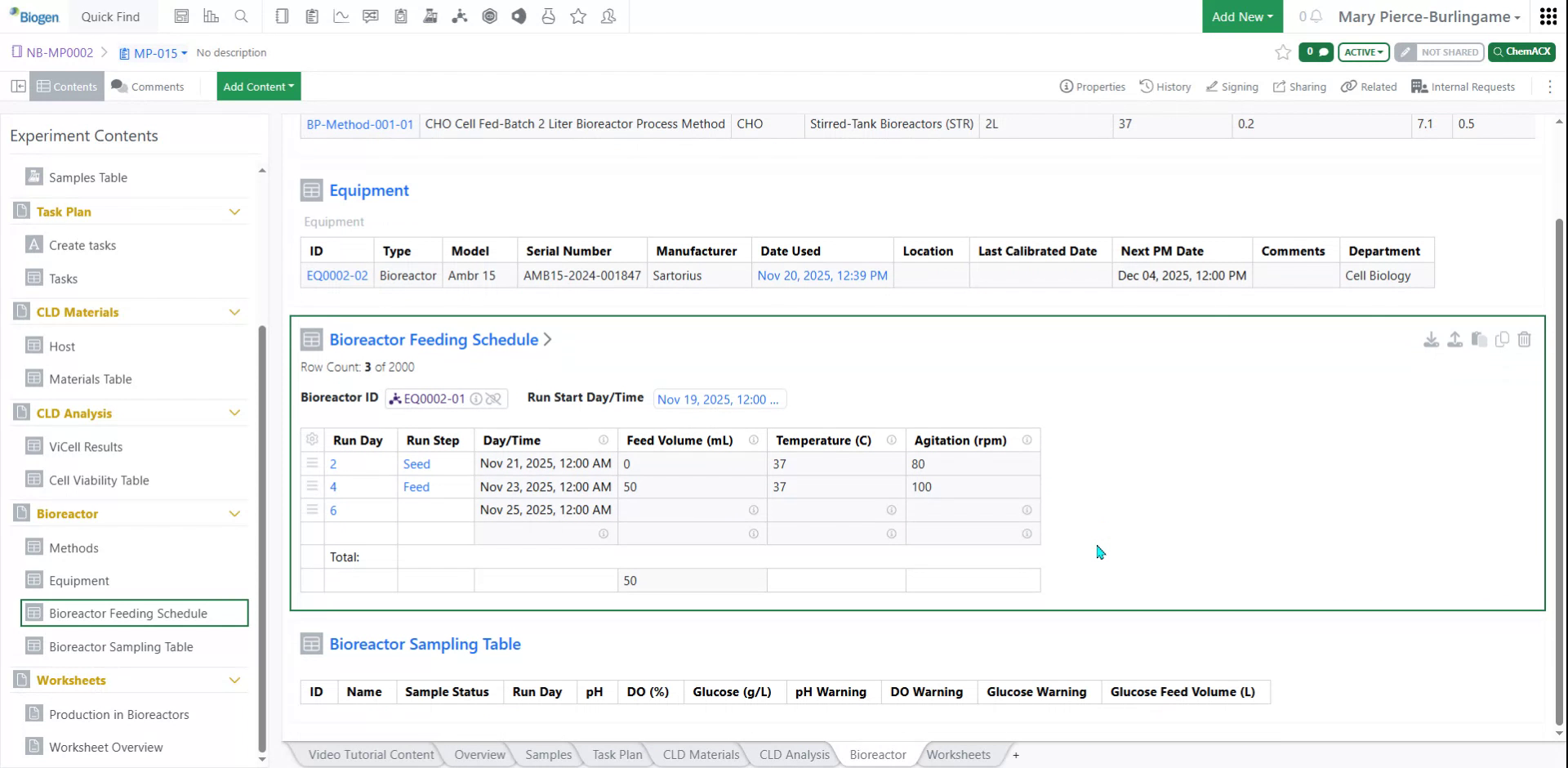Image resolution: width=1568 pixels, height=768 pixels.
Task: Open equipment record EQ0002-02
Action: tap(336, 275)
